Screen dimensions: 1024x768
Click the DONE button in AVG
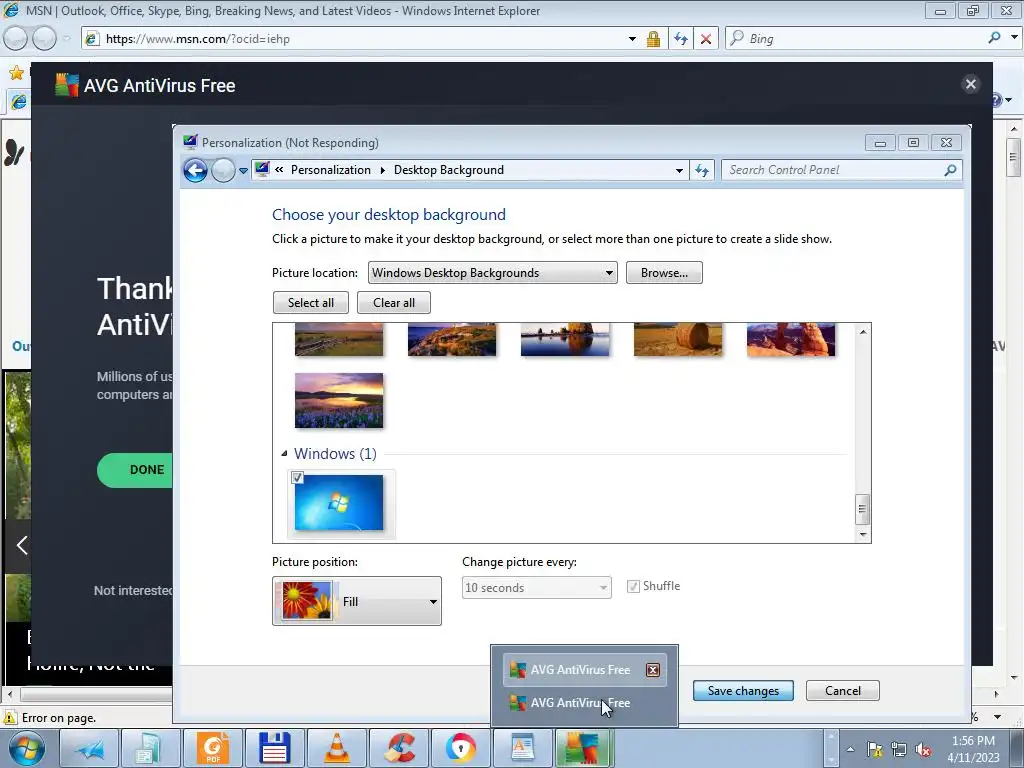[x=137, y=470]
